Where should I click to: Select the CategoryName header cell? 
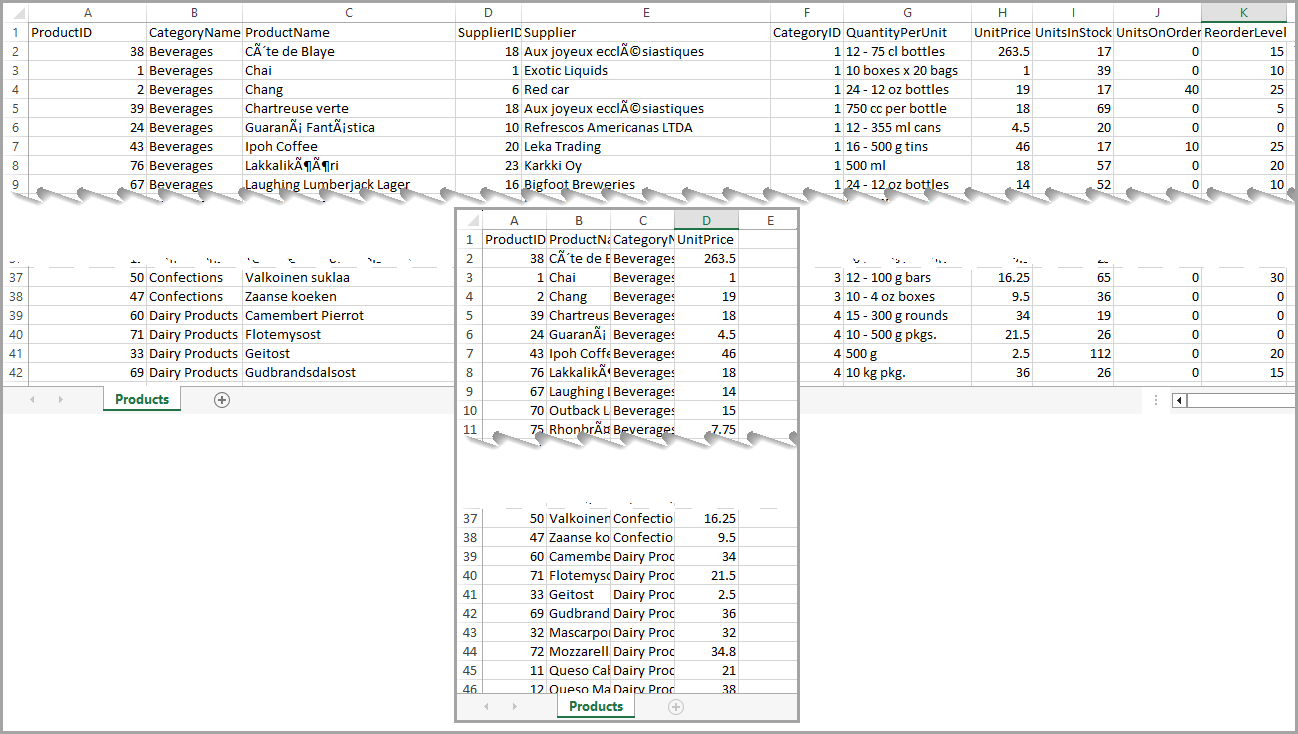coord(194,32)
